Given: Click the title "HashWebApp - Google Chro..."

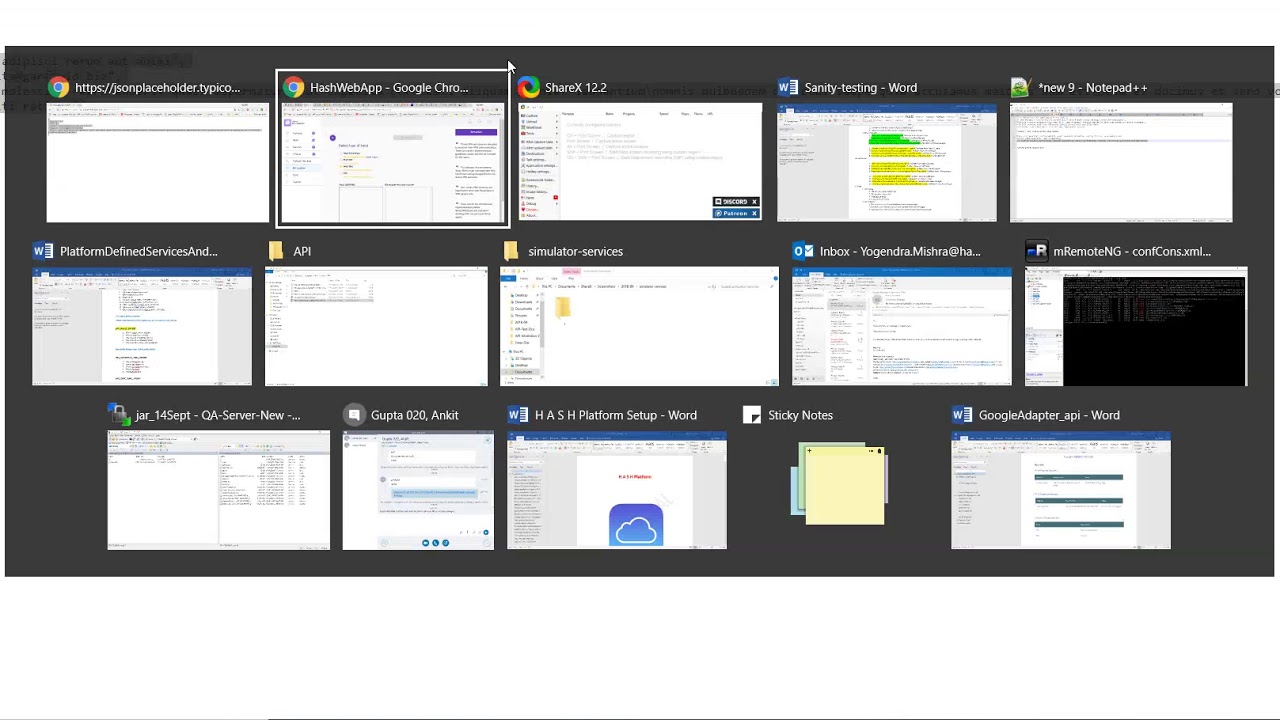Looking at the screenshot, I should [x=389, y=88].
